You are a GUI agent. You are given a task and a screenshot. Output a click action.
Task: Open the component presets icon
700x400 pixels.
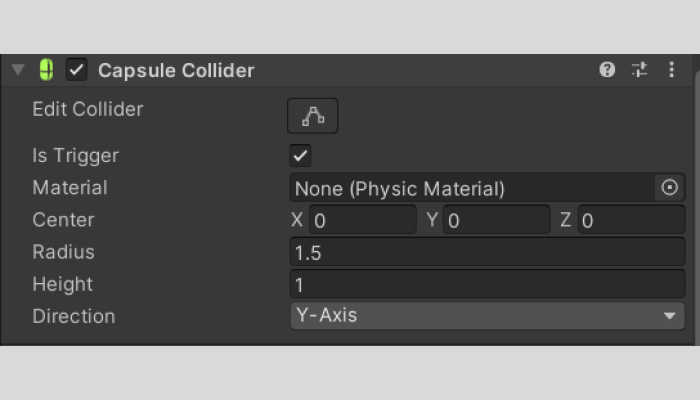639,70
